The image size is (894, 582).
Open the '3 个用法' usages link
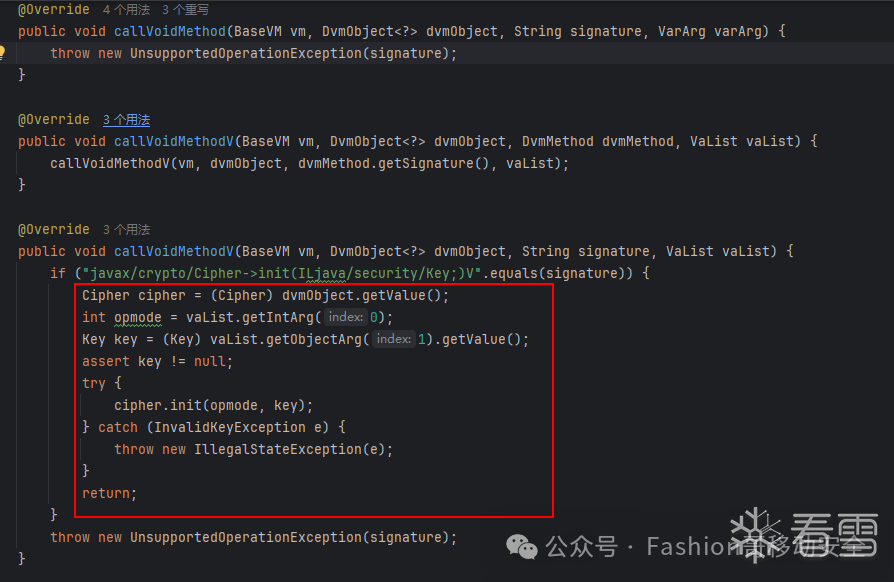pyautogui.click(x=127, y=120)
